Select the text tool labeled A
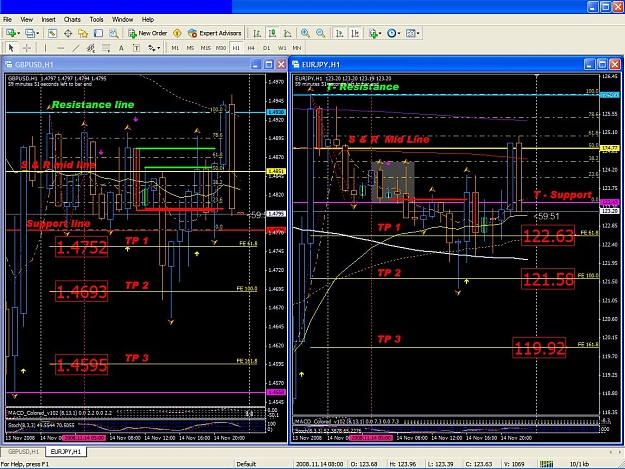The image size is (625, 469). coord(121,48)
